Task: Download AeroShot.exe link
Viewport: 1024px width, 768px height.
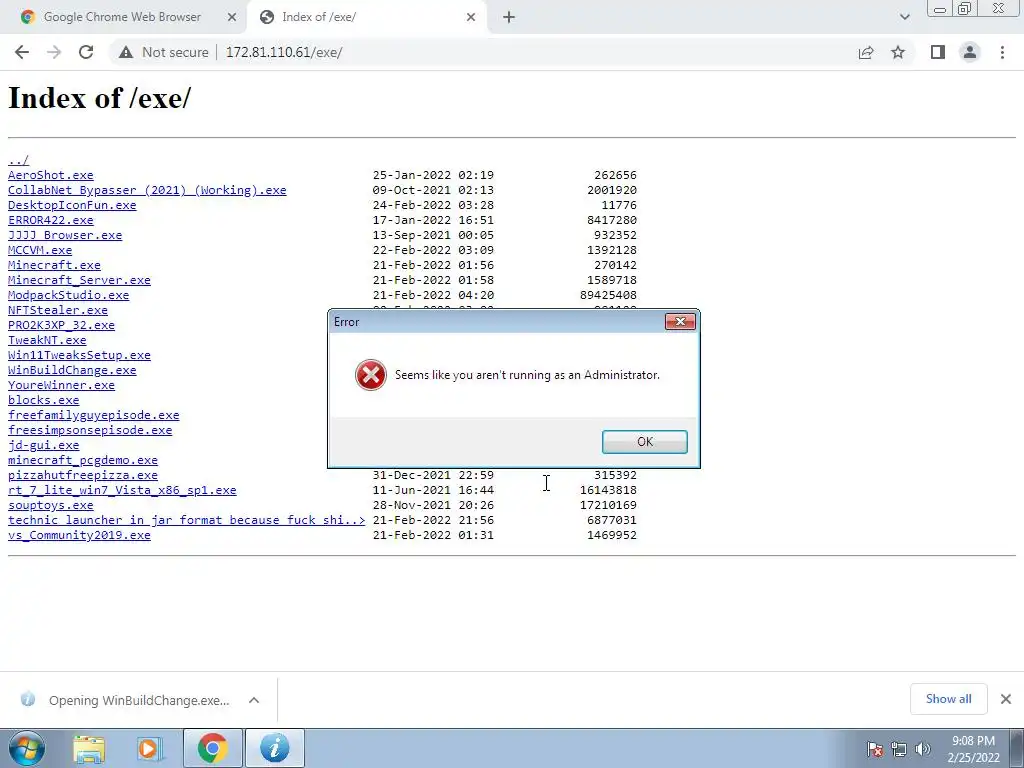Action: tap(50, 175)
